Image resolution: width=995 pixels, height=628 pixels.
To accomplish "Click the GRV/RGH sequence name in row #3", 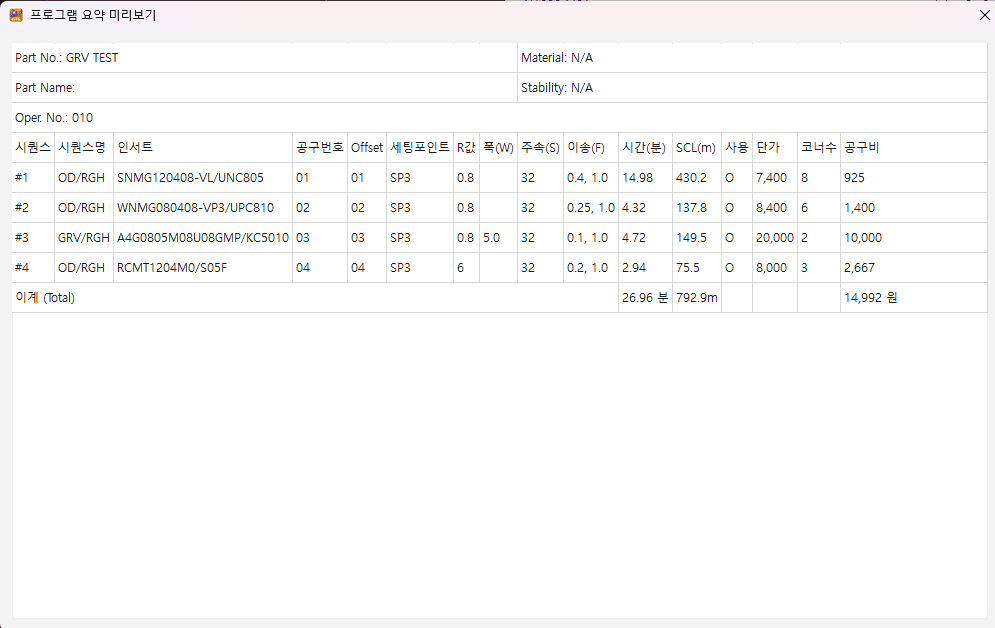I will point(82,237).
